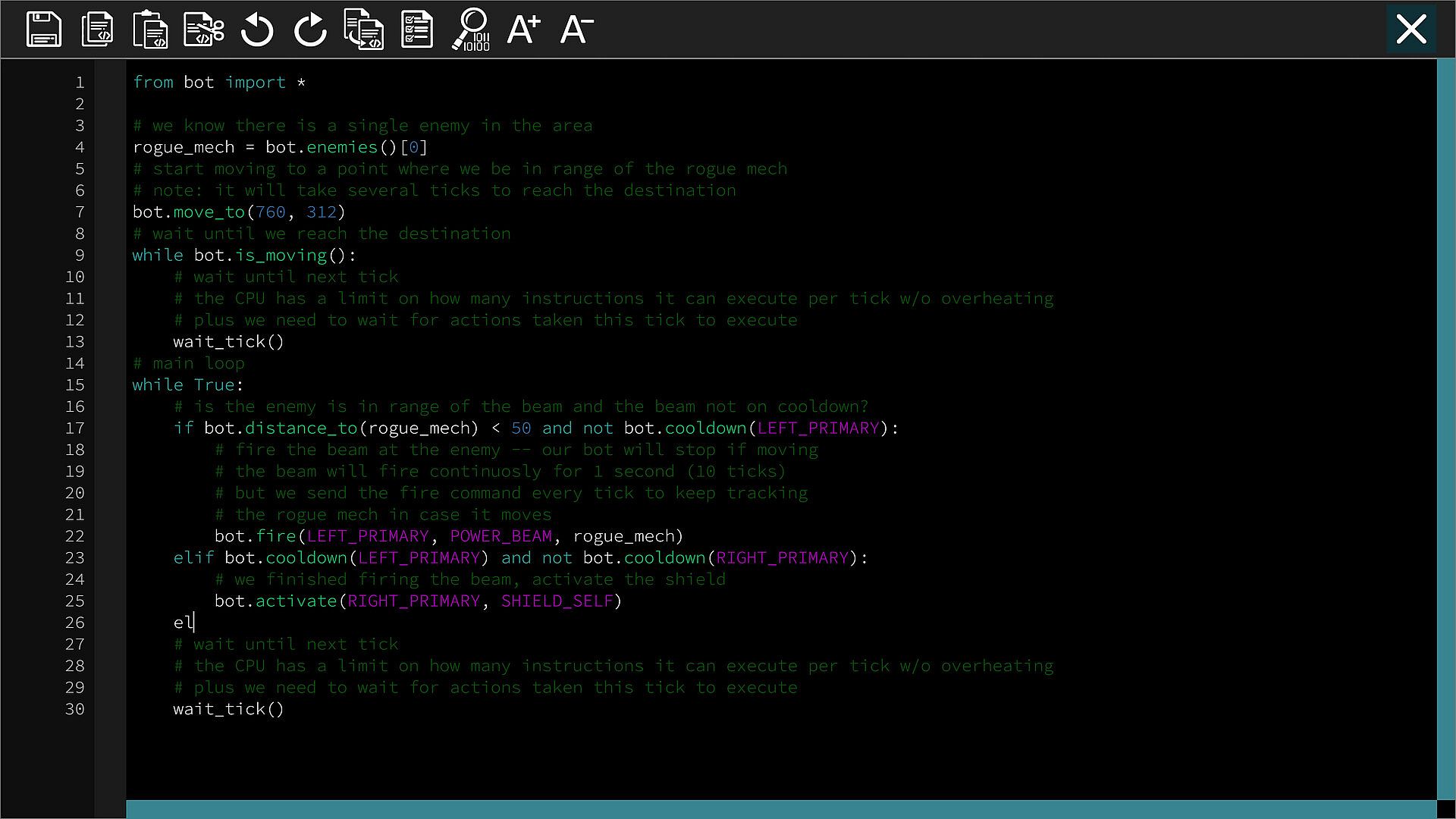Open the binary magnifier search tool

pyautogui.click(x=471, y=30)
